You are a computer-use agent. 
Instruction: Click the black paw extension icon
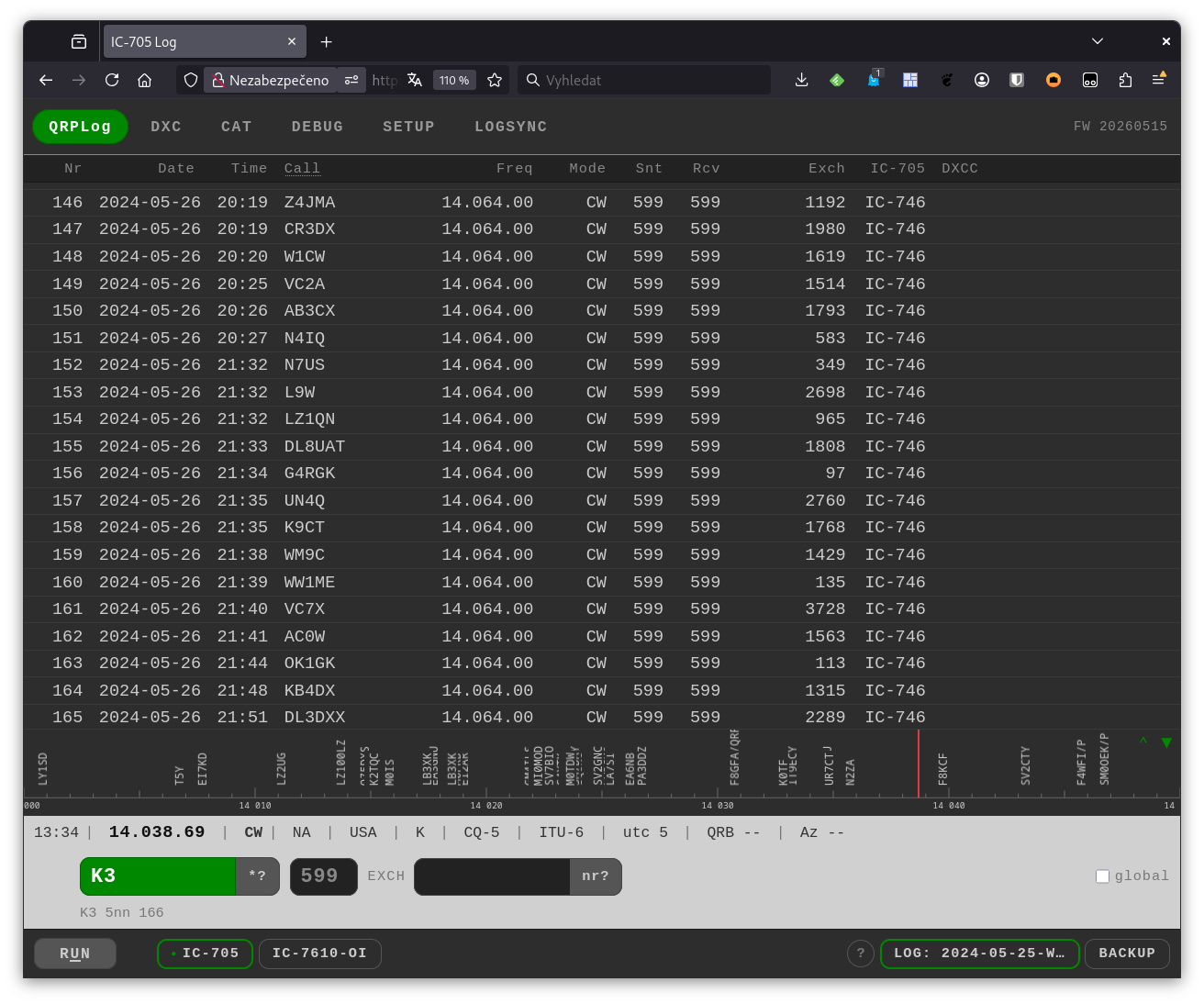pos(946,81)
